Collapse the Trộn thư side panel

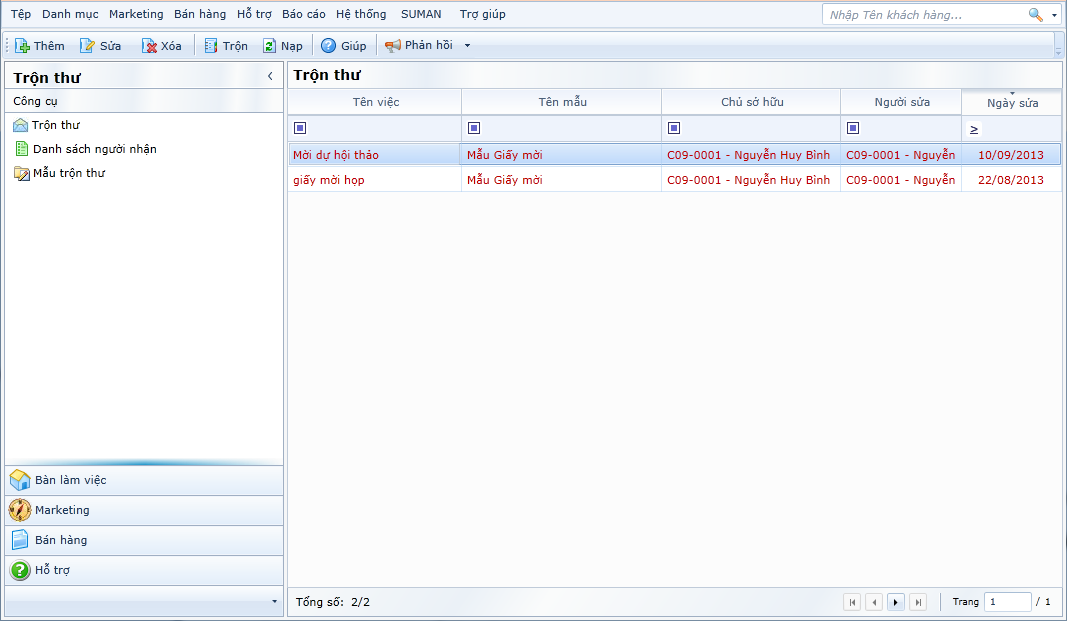coord(270,76)
